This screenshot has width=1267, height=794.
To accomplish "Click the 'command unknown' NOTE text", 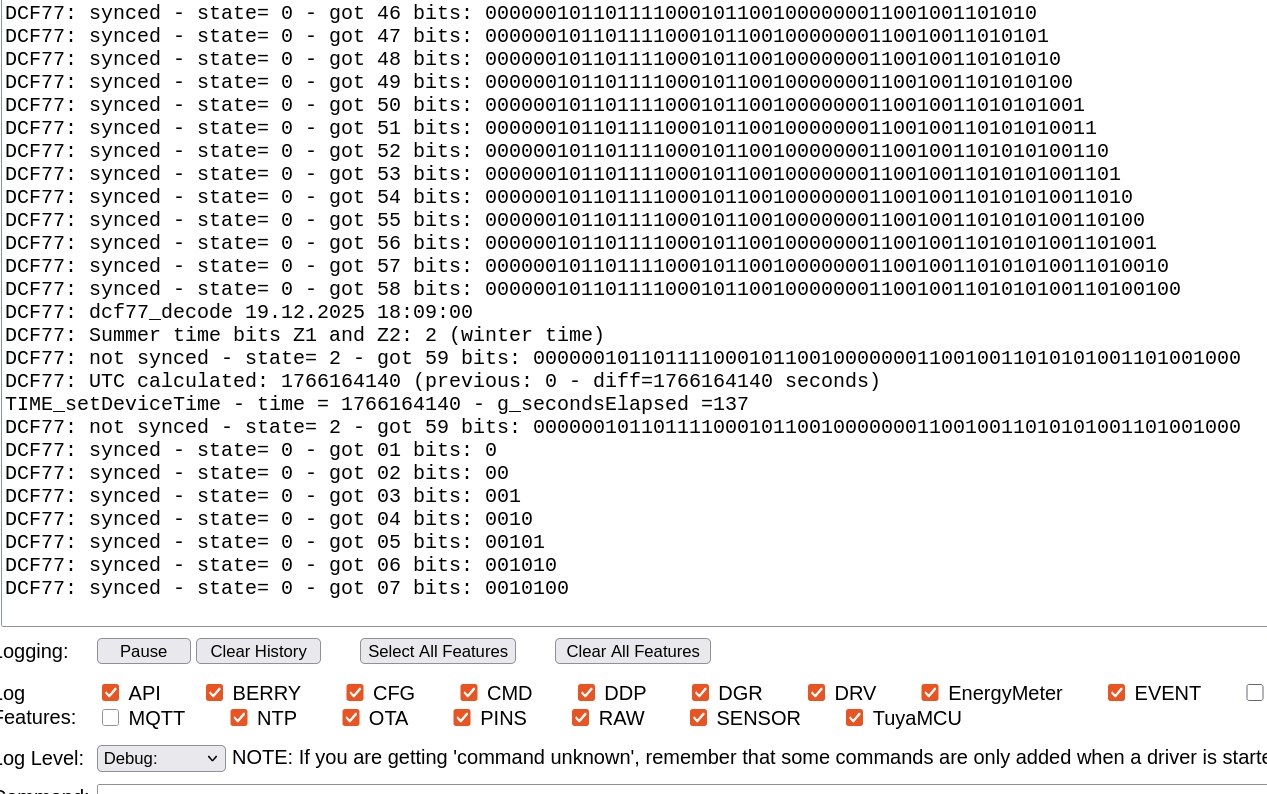I will click(749, 757).
